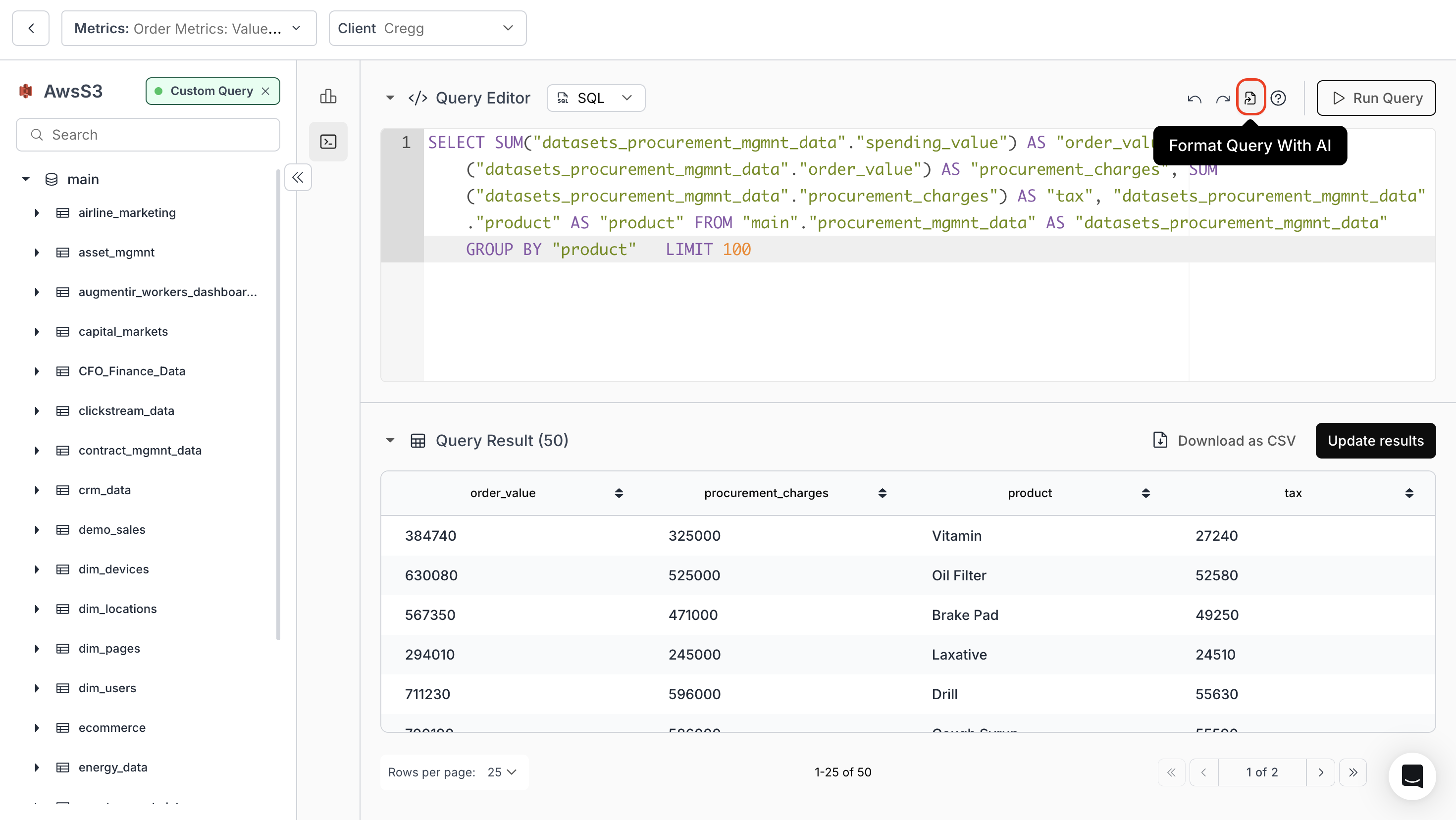Toggle sorting on the order_value column
Viewport: 1456px width, 820px height.
coord(619,492)
